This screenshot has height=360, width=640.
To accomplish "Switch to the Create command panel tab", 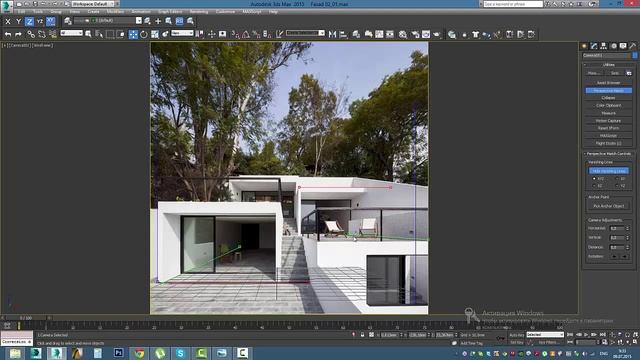I will pyautogui.click(x=584, y=46).
